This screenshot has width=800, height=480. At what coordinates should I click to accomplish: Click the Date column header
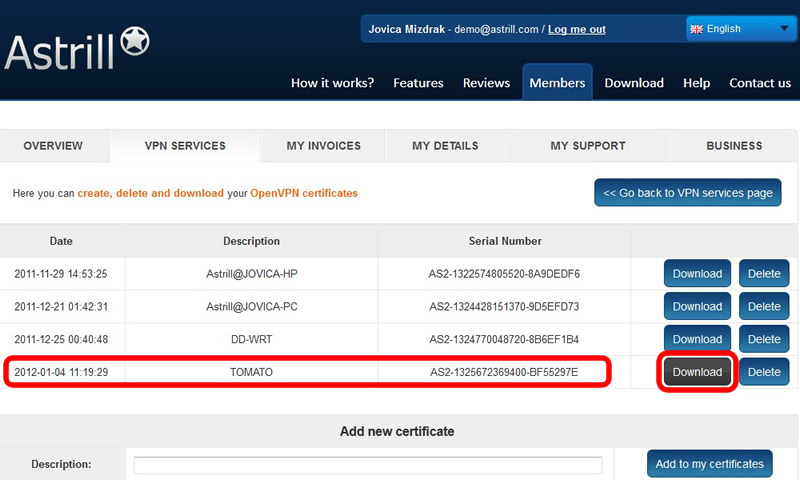[61, 241]
